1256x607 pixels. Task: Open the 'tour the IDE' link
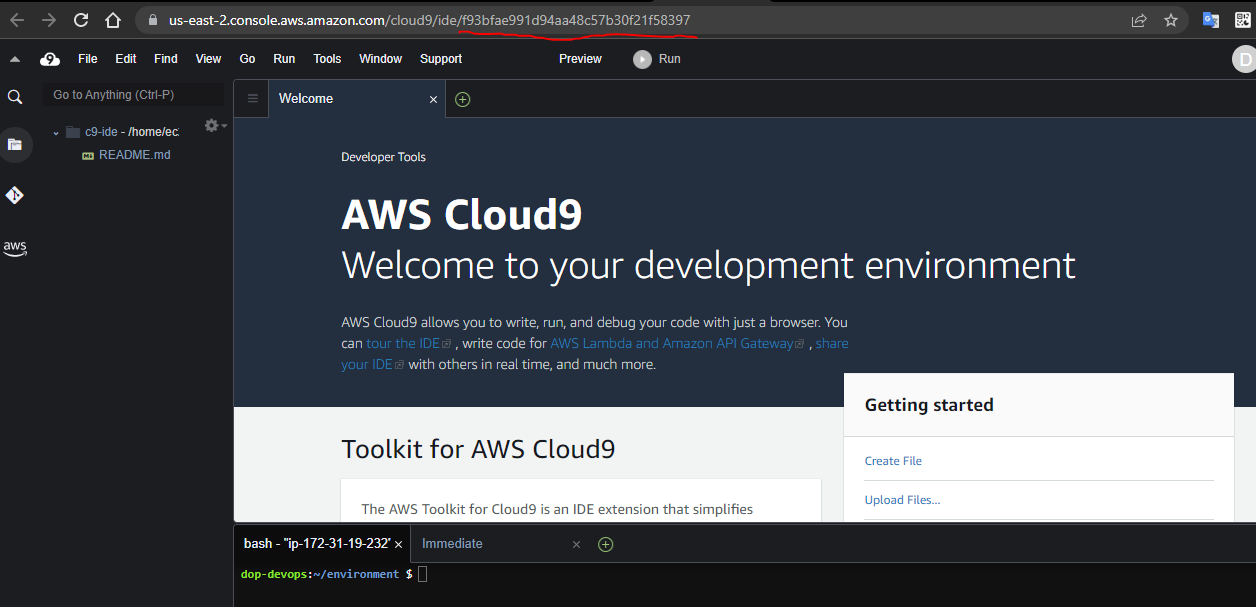tap(402, 343)
